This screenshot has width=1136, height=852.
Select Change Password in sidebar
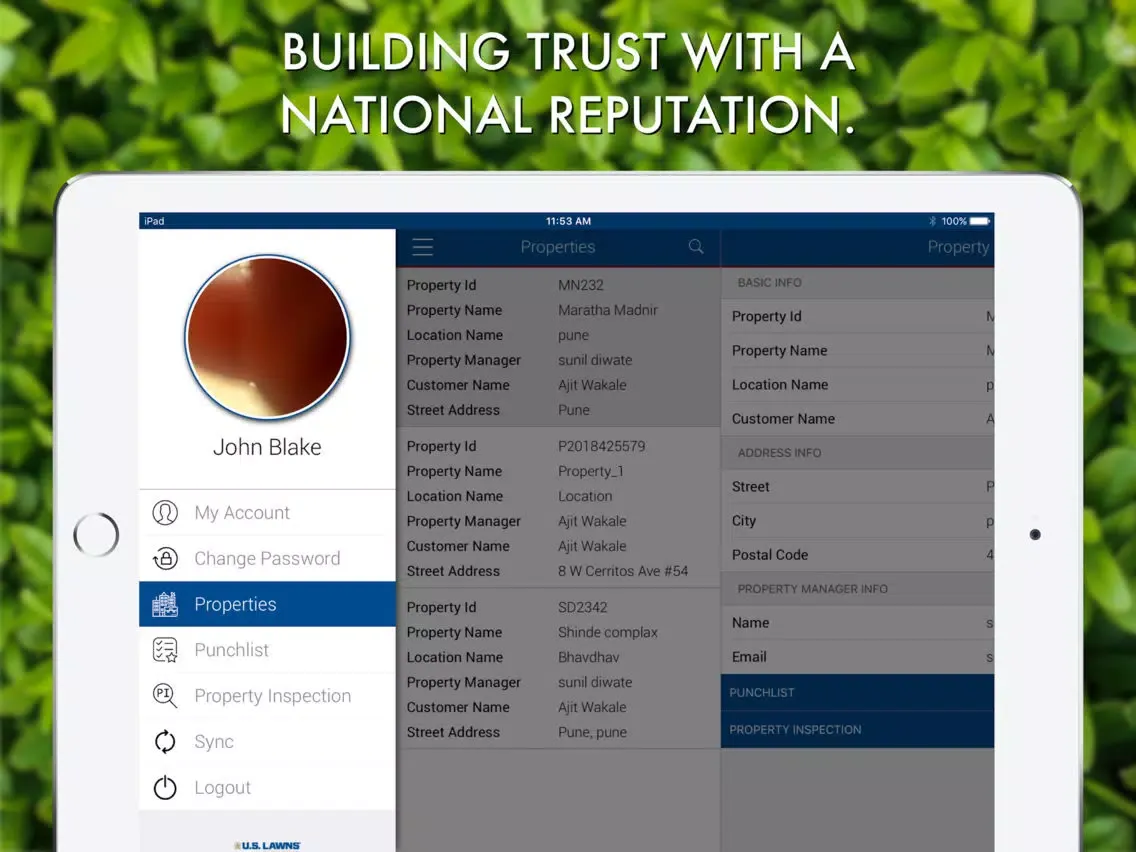(x=267, y=559)
